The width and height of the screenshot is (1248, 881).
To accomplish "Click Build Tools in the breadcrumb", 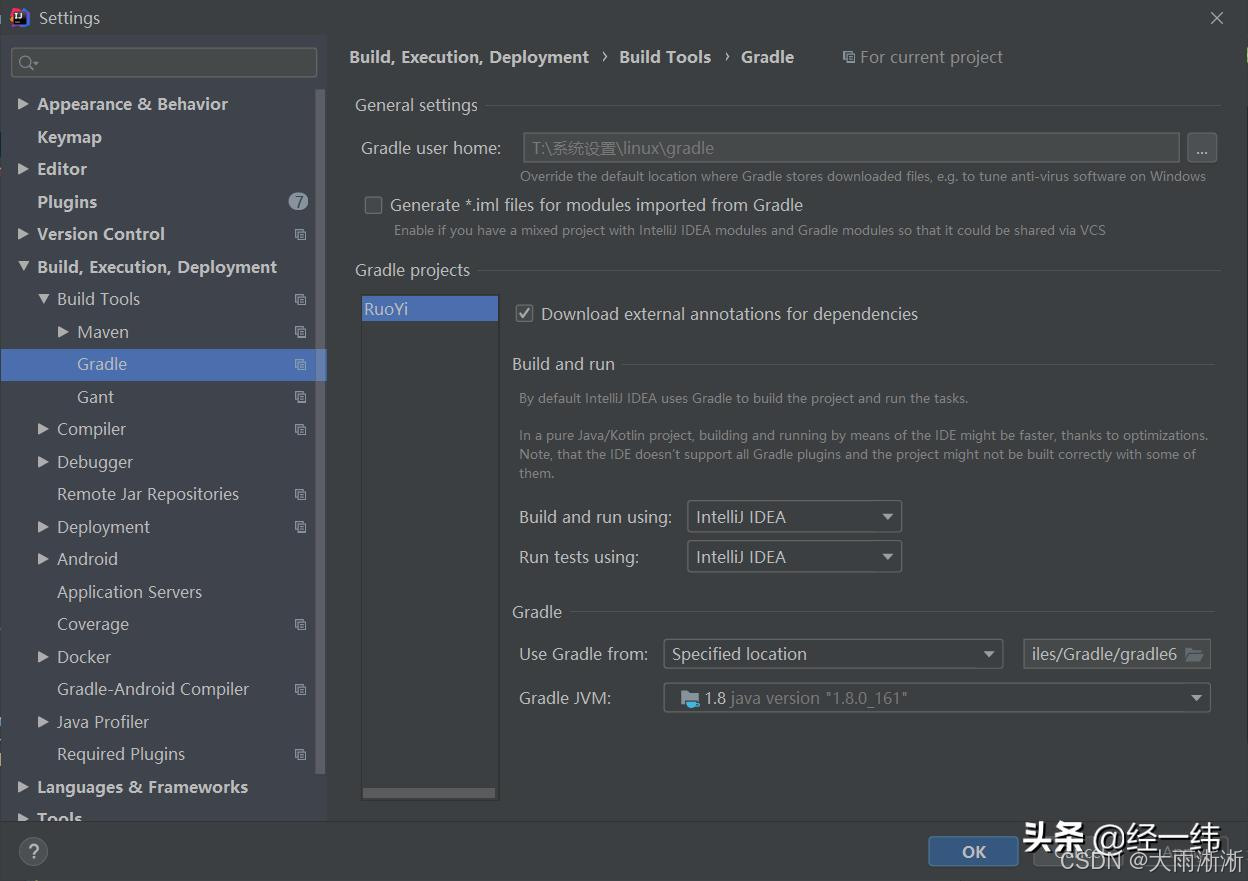I will point(665,57).
